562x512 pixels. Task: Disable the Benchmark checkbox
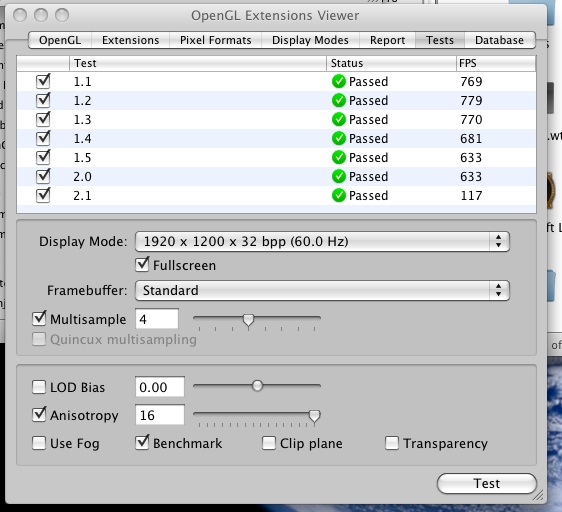[142, 443]
